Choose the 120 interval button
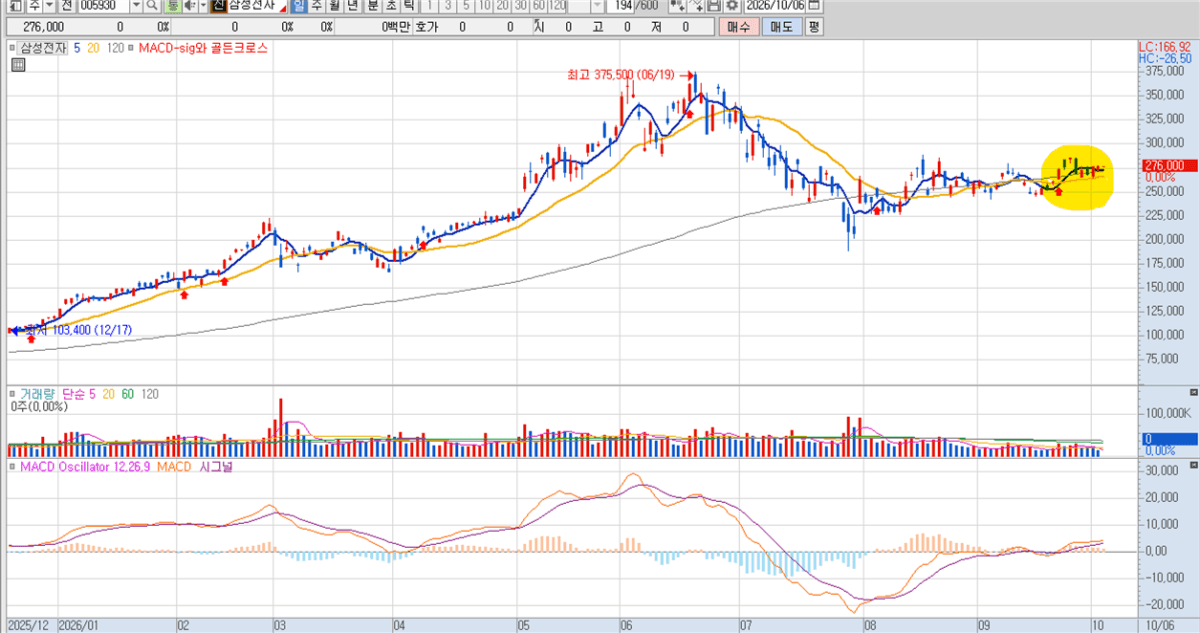1200x633 pixels. pyautogui.click(x=559, y=6)
